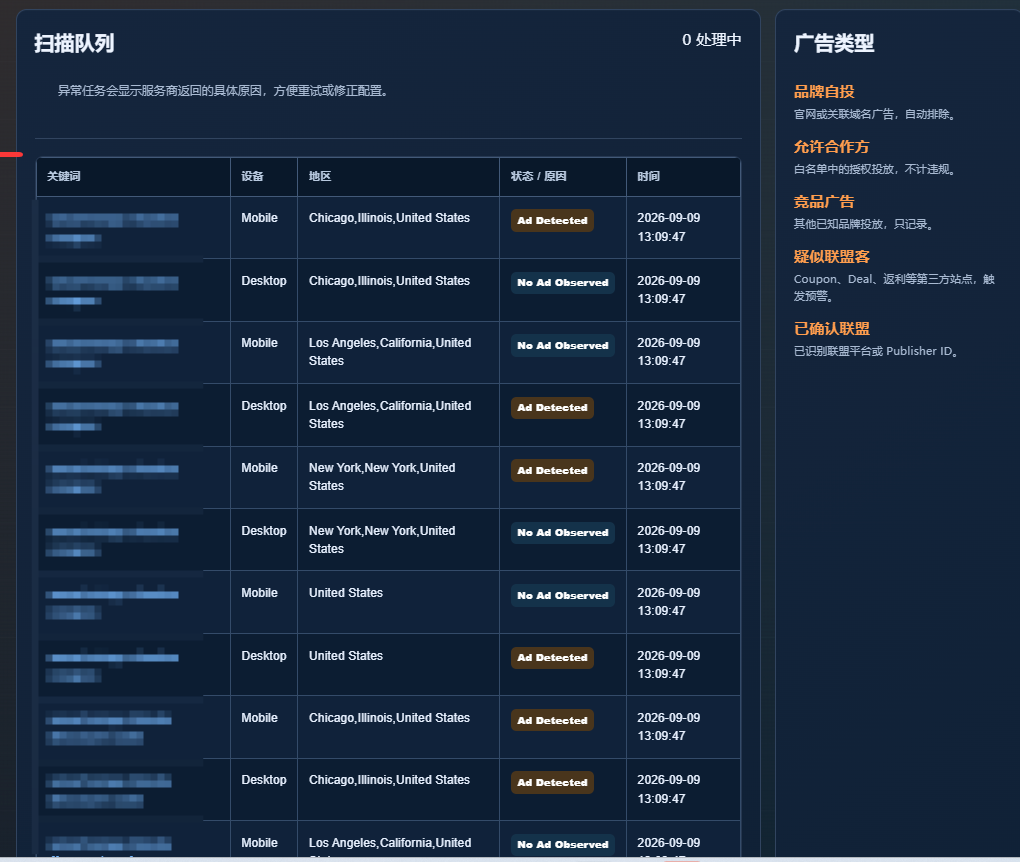Select Los Angeles,California region in the Desktop row

pyautogui.click(x=390, y=414)
